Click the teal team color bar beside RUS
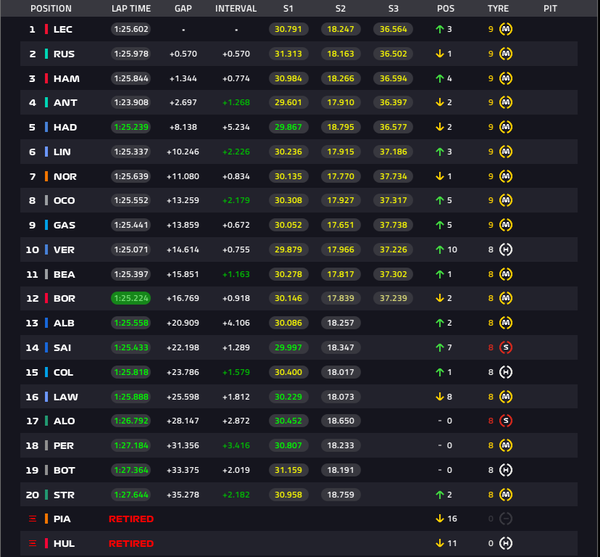Screen dimensions: 600x557 (x=46, y=54)
